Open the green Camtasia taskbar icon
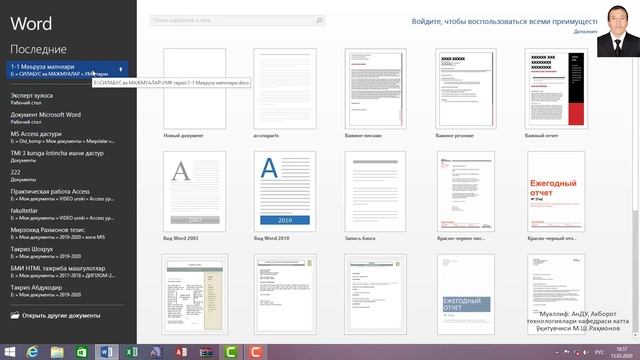Screen dimensions: 640x360 pyautogui.click(x=231, y=352)
